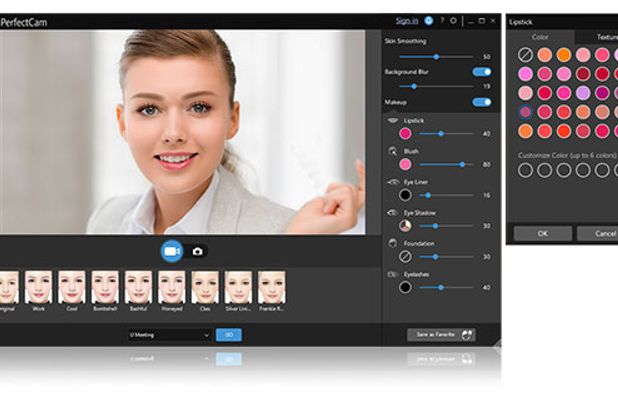Open the Blush pink color swatch
The width and height of the screenshot is (618, 394).
click(x=405, y=164)
